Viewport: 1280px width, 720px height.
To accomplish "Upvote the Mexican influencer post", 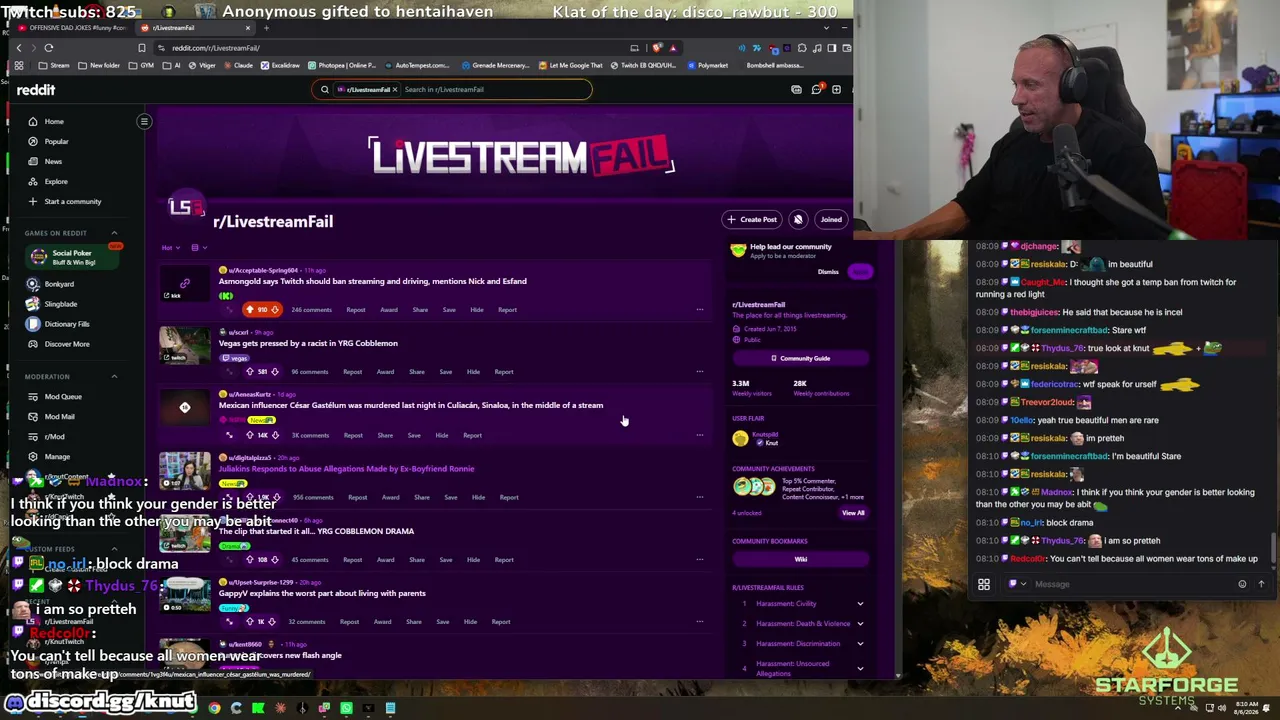I will pyautogui.click(x=250, y=435).
